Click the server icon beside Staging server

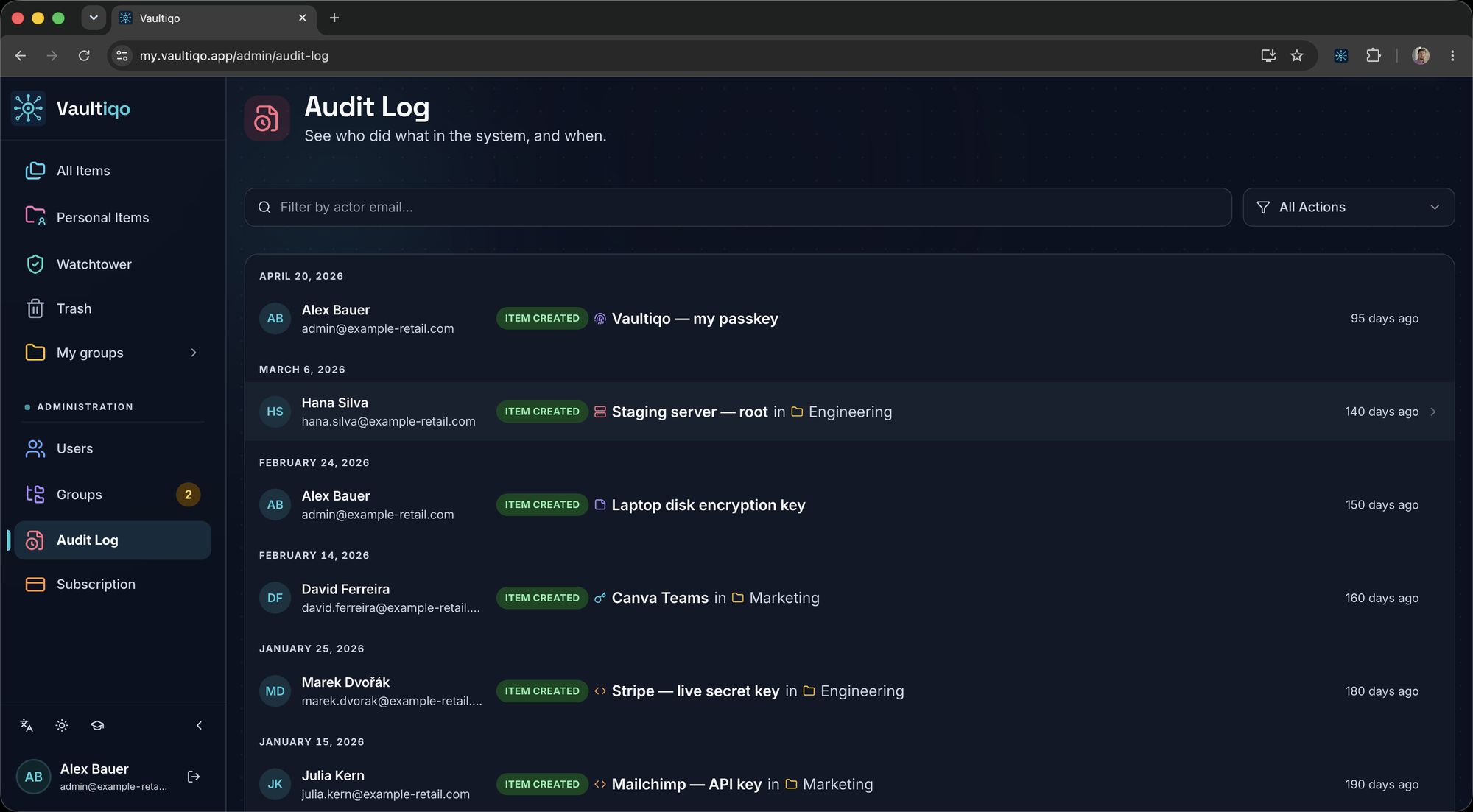pyautogui.click(x=600, y=412)
